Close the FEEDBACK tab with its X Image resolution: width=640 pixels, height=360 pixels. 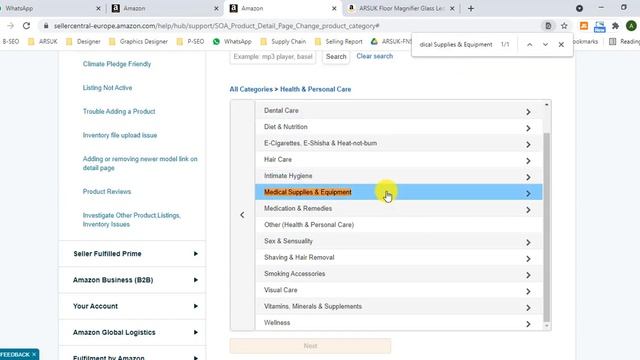34,354
